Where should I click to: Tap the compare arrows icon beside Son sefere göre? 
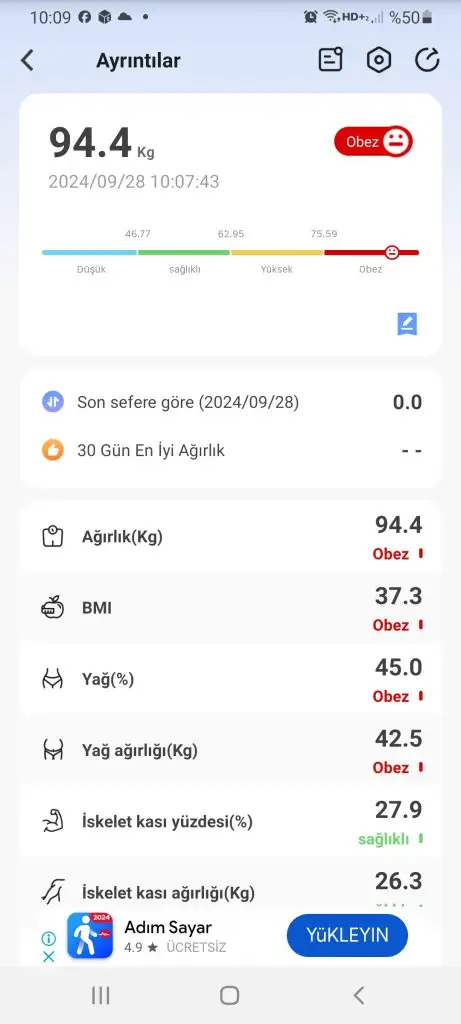coord(53,402)
